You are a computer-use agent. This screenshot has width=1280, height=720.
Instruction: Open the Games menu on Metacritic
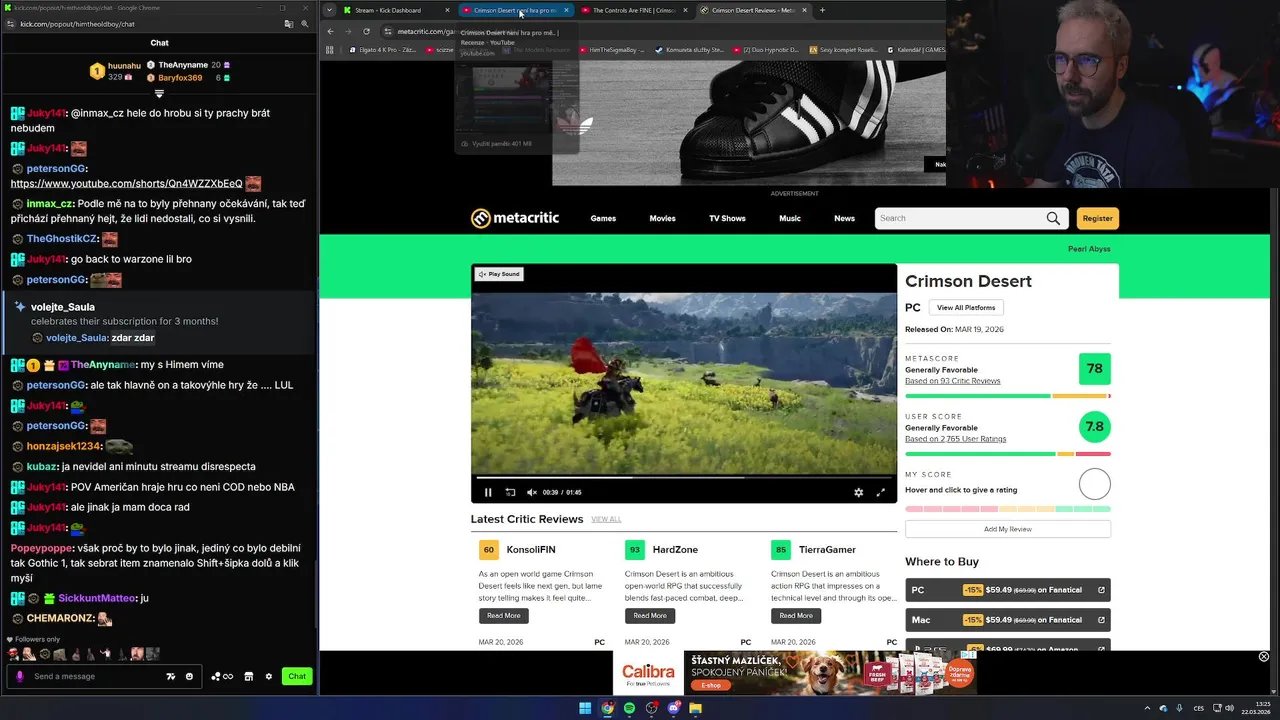(603, 218)
